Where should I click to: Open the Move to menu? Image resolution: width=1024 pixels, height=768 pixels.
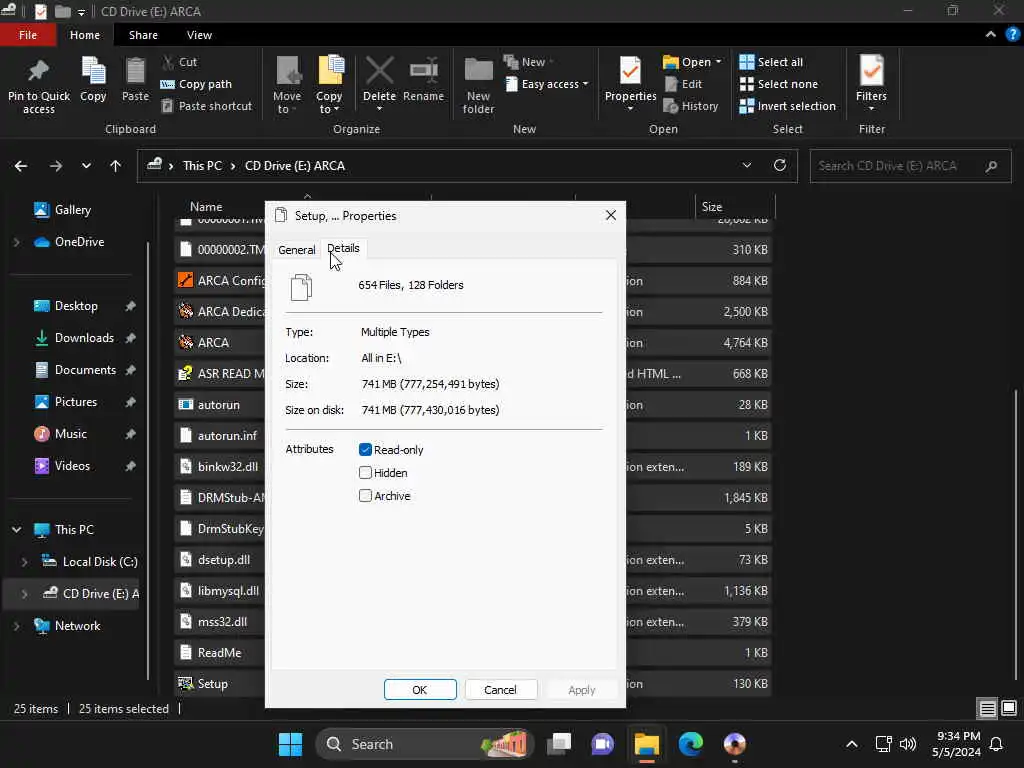click(x=287, y=86)
